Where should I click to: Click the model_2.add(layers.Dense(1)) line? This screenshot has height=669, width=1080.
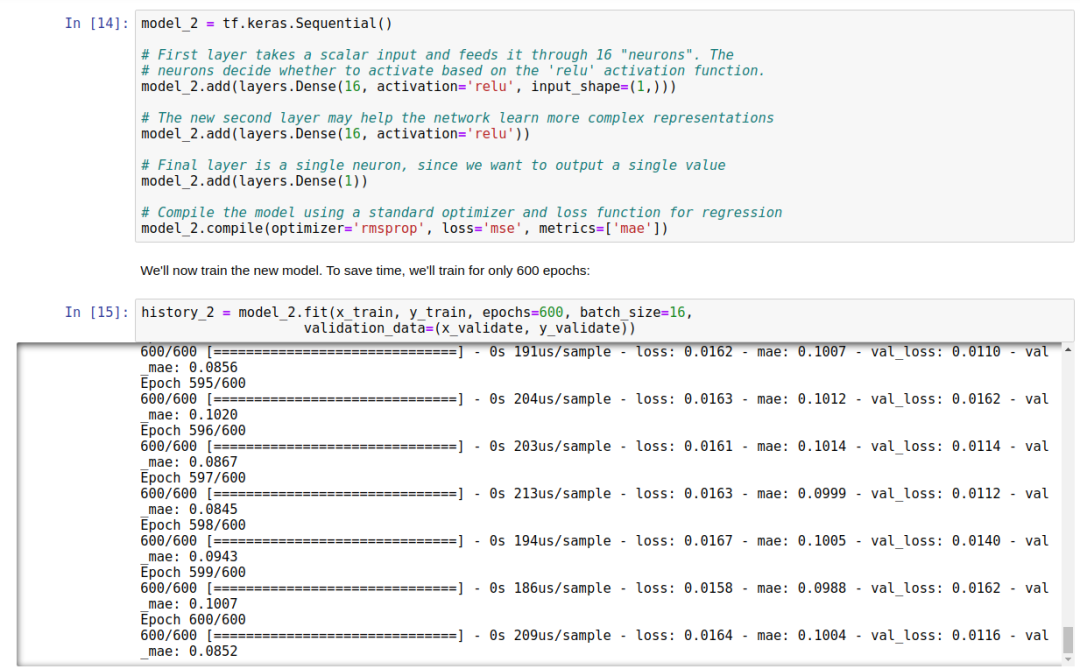coord(254,181)
